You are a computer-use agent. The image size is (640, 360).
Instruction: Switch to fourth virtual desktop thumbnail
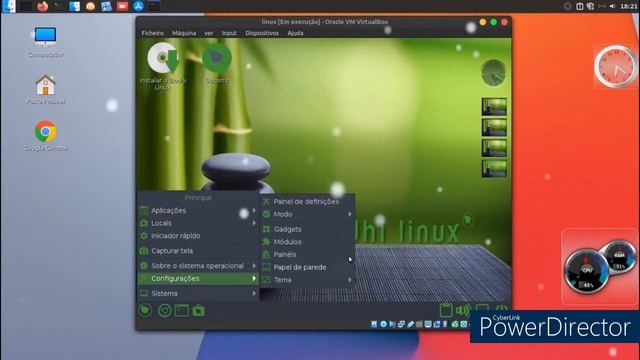[x=494, y=168]
